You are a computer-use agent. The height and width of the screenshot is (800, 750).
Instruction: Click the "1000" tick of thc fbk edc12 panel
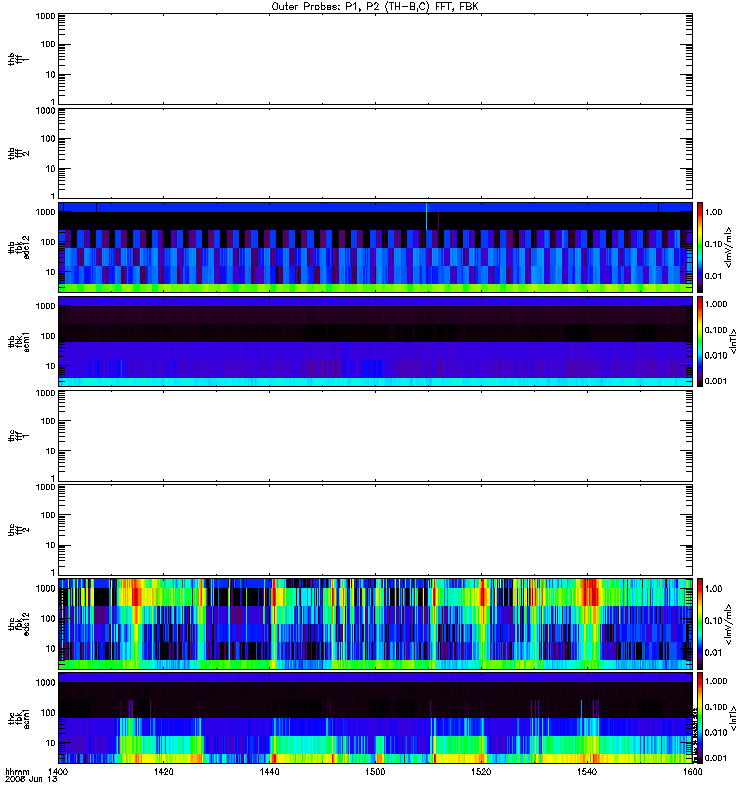(45, 588)
